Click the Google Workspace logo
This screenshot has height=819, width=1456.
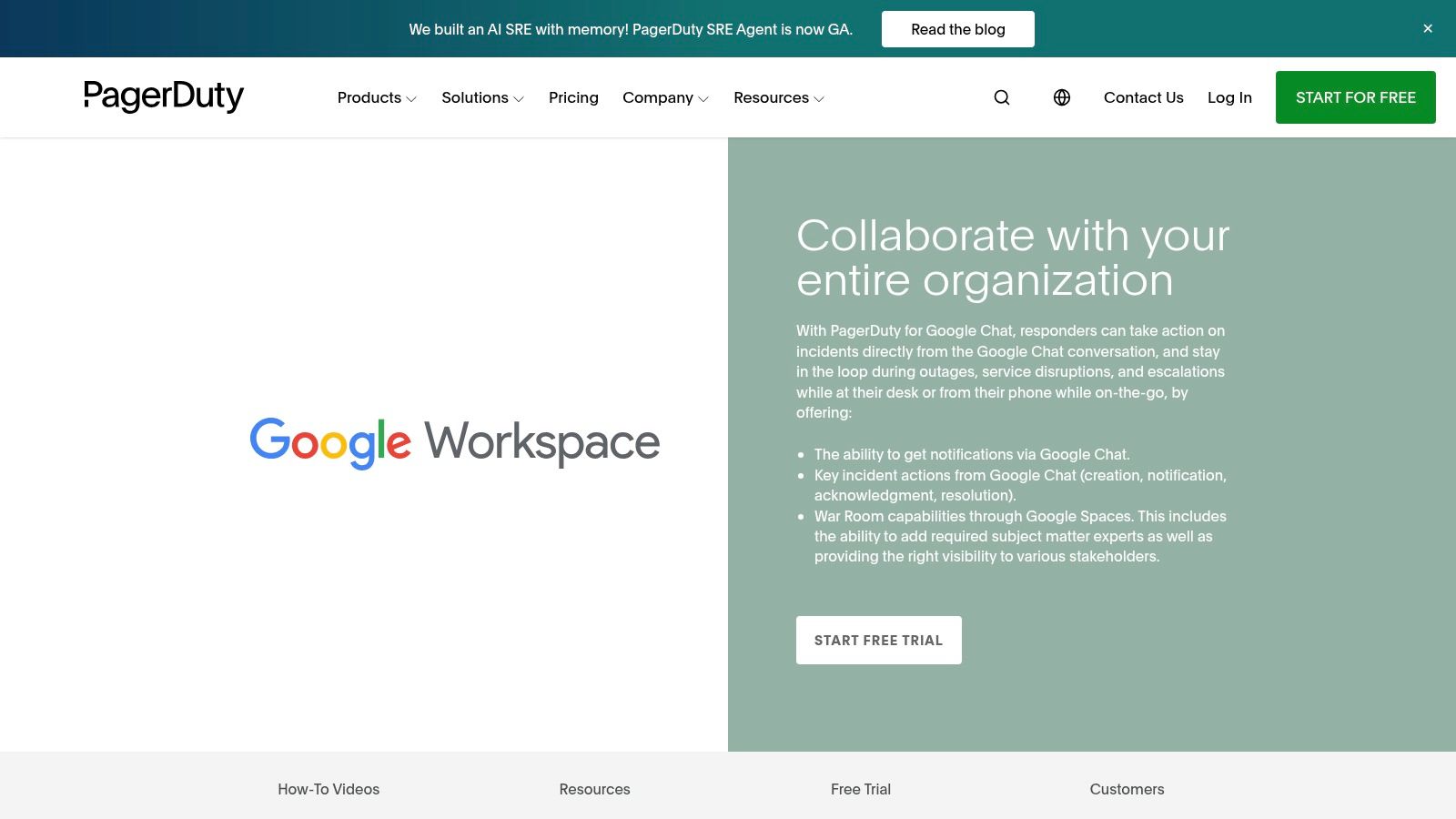click(454, 442)
